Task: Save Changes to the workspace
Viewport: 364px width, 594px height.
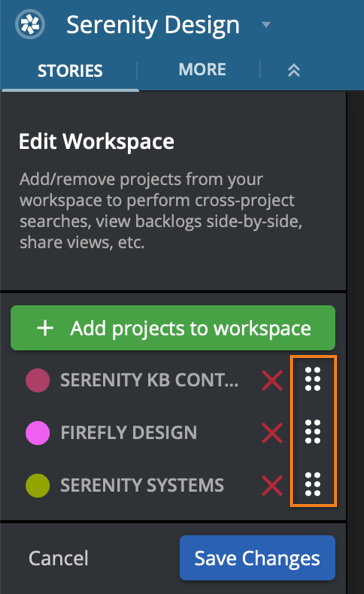Action: (258, 558)
